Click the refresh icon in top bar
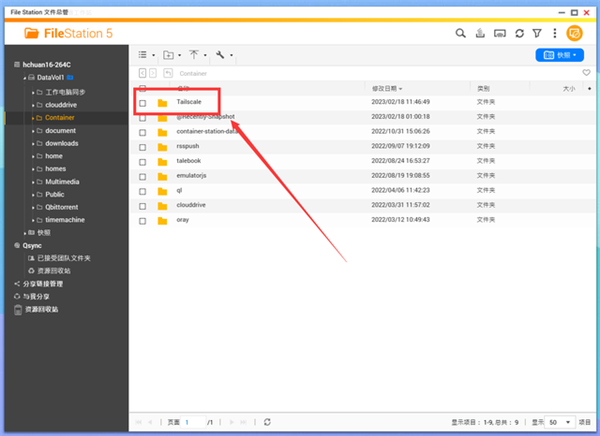 click(x=520, y=33)
